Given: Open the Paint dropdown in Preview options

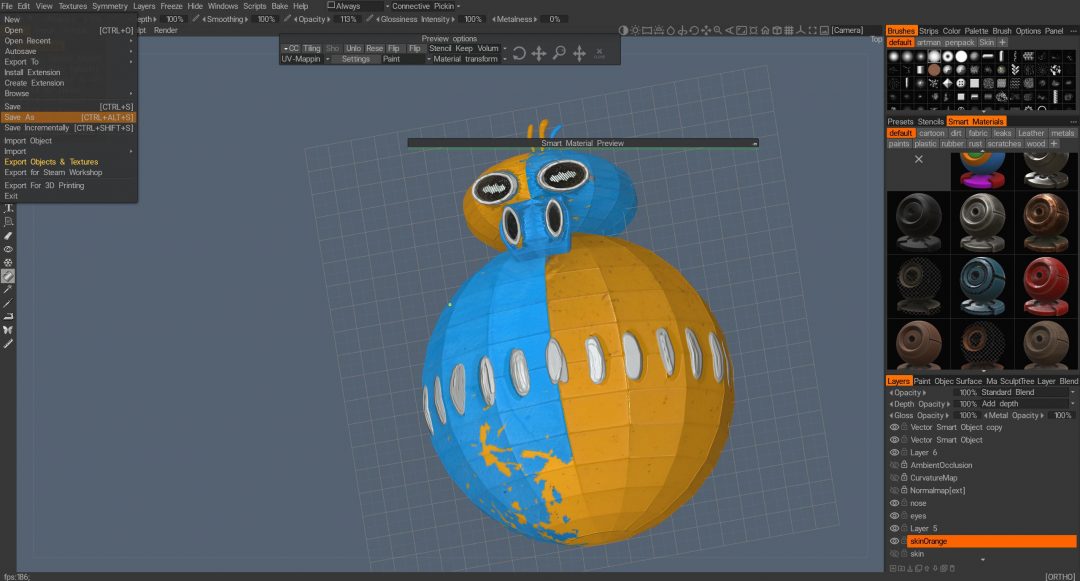Looking at the screenshot, I should [x=406, y=59].
